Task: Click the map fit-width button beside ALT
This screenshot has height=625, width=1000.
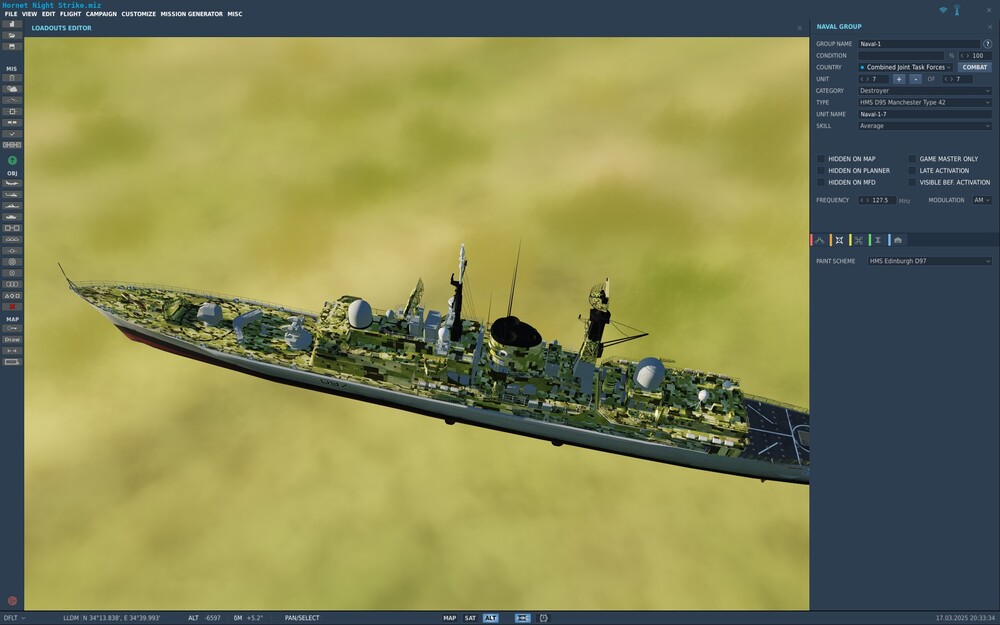Action: pos(522,618)
